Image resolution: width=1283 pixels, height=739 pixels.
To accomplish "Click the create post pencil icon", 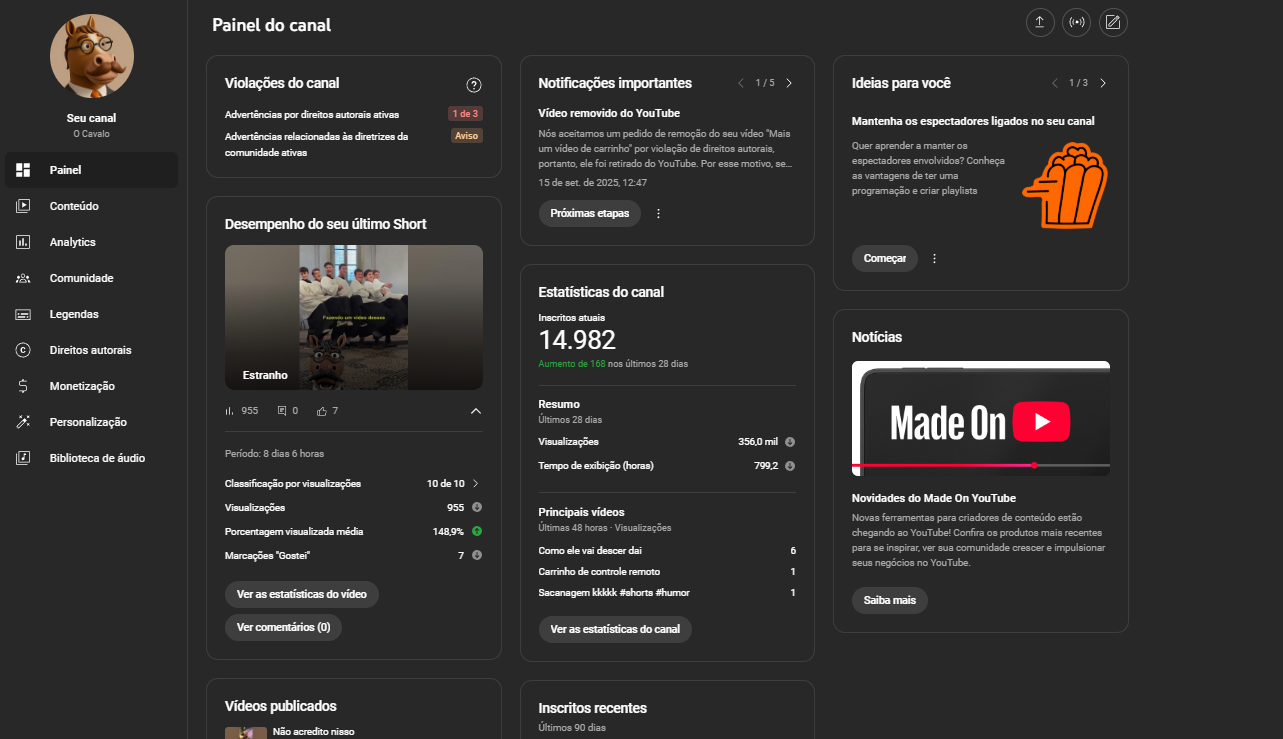I will pos(1112,23).
